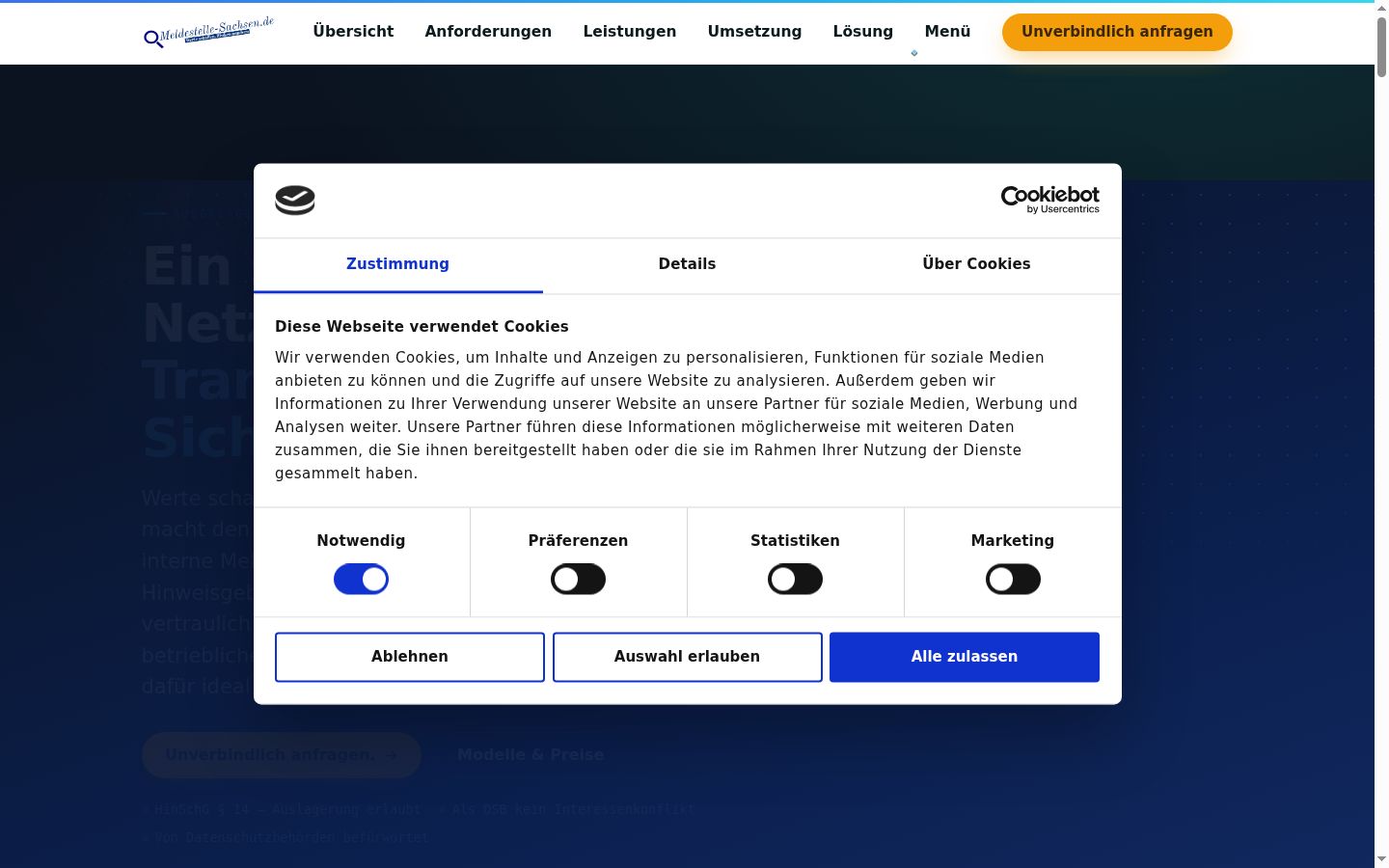This screenshot has height=868, width=1389.
Task: Open the Menü dropdown in the navigation
Action: pos(947,32)
